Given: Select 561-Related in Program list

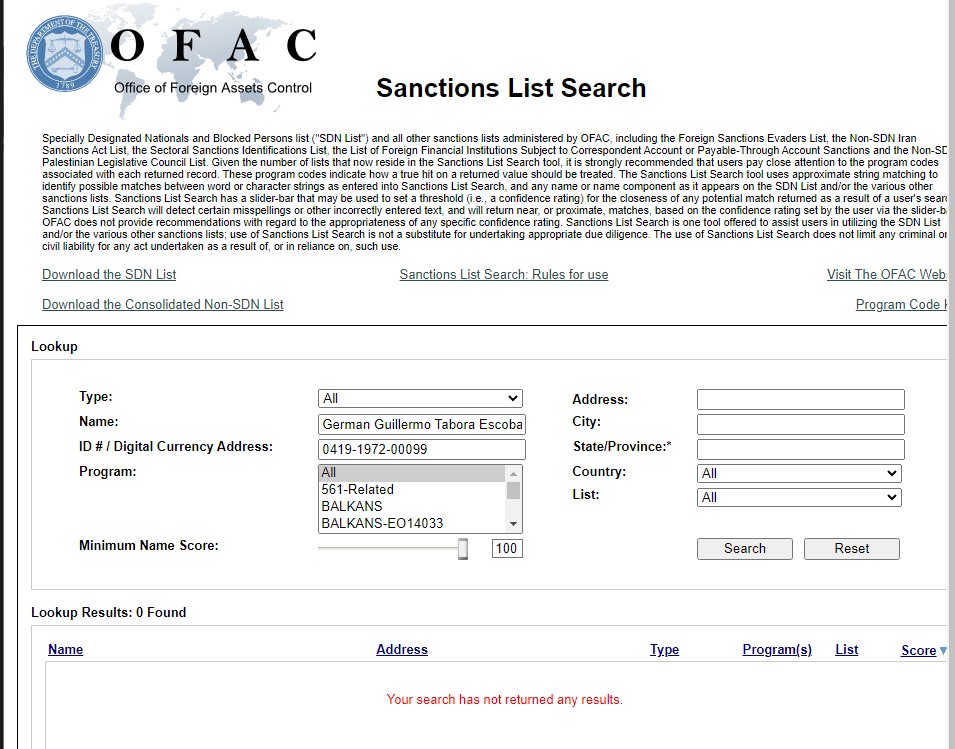Looking at the screenshot, I should tap(358, 489).
